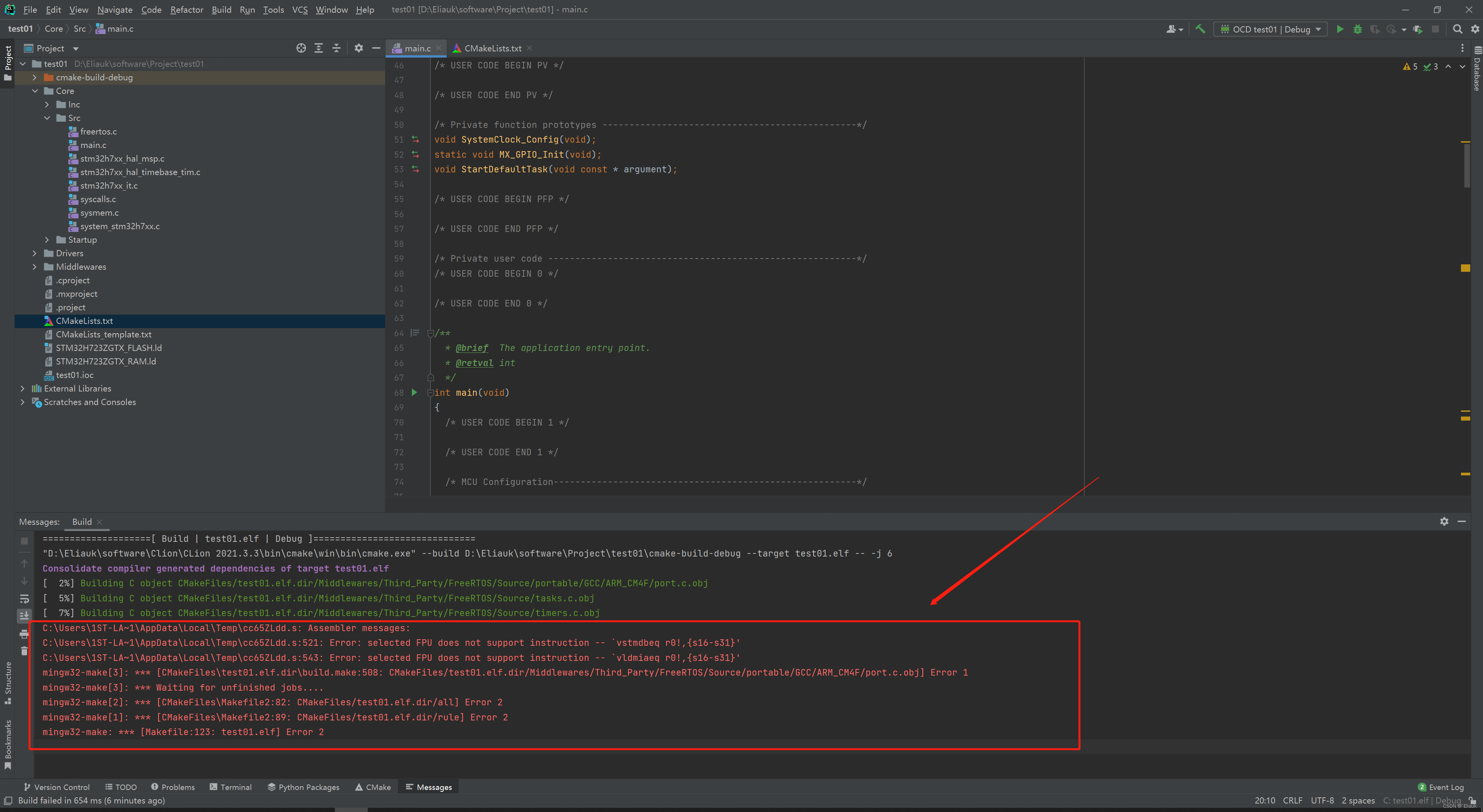Viewport: 1483px width, 812px height.
Task: Start debugging with the green bug icon
Action: coord(1357,29)
